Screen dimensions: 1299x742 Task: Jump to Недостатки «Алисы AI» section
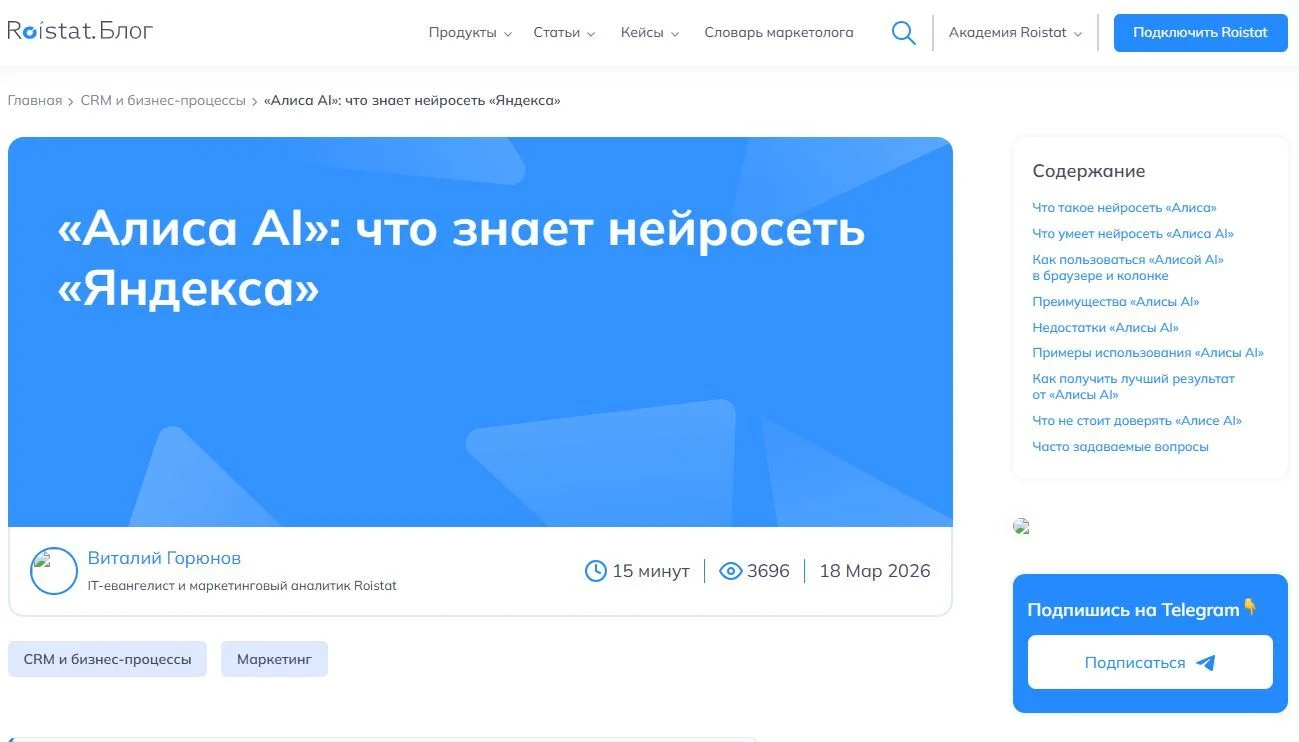coord(1105,328)
